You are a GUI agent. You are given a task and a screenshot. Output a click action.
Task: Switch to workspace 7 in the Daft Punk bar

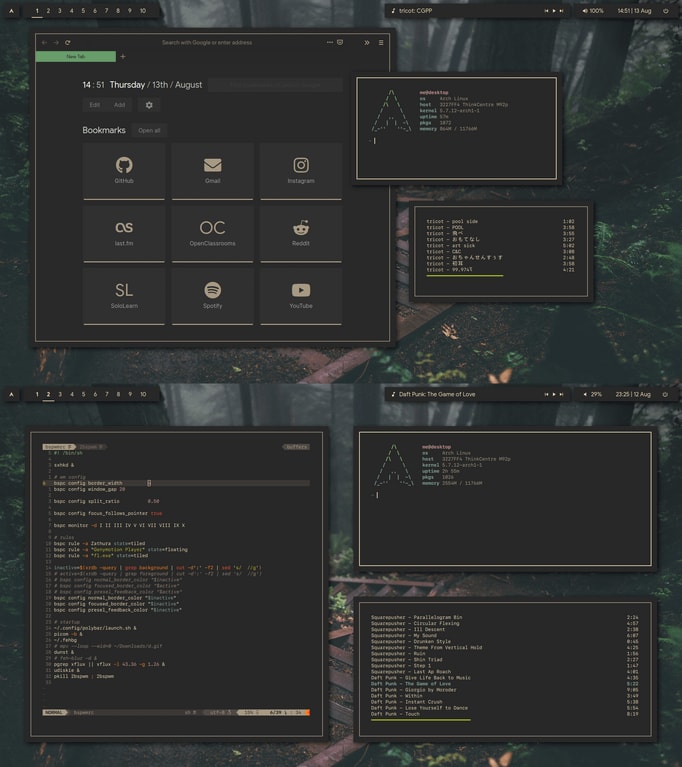[x=107, y=394]
